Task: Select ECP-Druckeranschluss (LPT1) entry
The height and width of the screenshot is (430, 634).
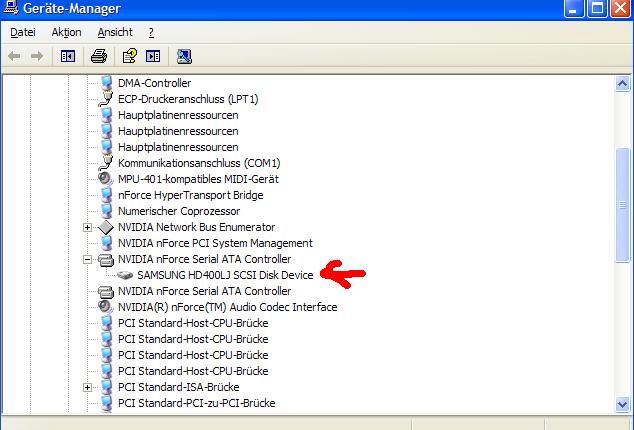Action: (188, 99)
